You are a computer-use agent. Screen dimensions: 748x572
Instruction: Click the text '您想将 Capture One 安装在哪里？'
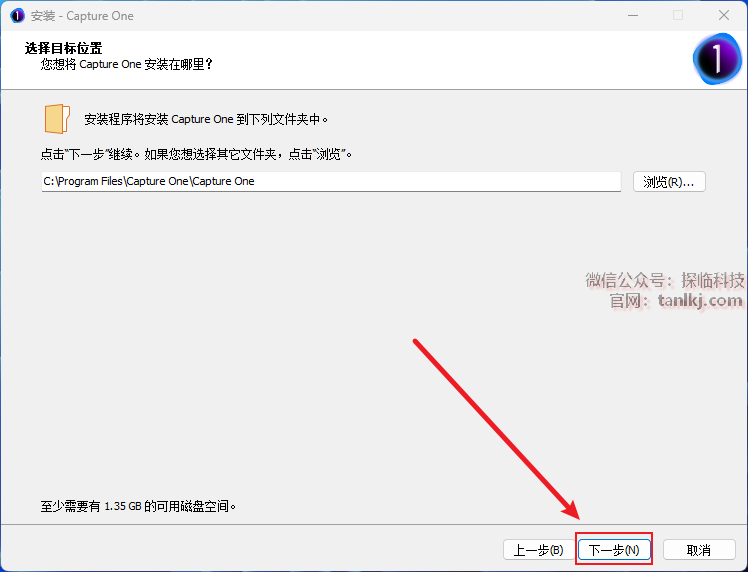[126, 64]
